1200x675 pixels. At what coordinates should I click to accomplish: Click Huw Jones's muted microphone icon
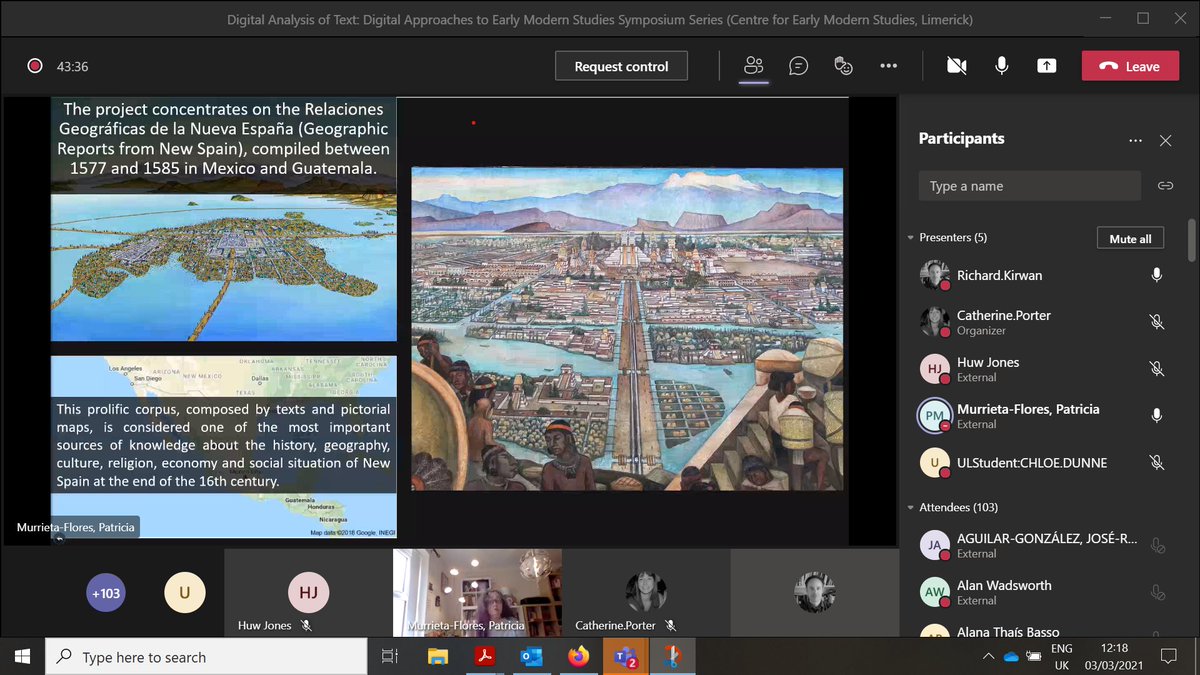click(1156, 369)
